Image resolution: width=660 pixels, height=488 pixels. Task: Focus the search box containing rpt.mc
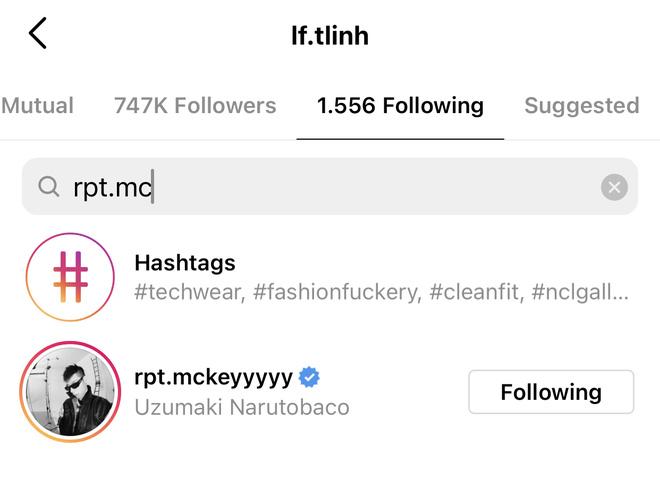click(x=330, y=187)
